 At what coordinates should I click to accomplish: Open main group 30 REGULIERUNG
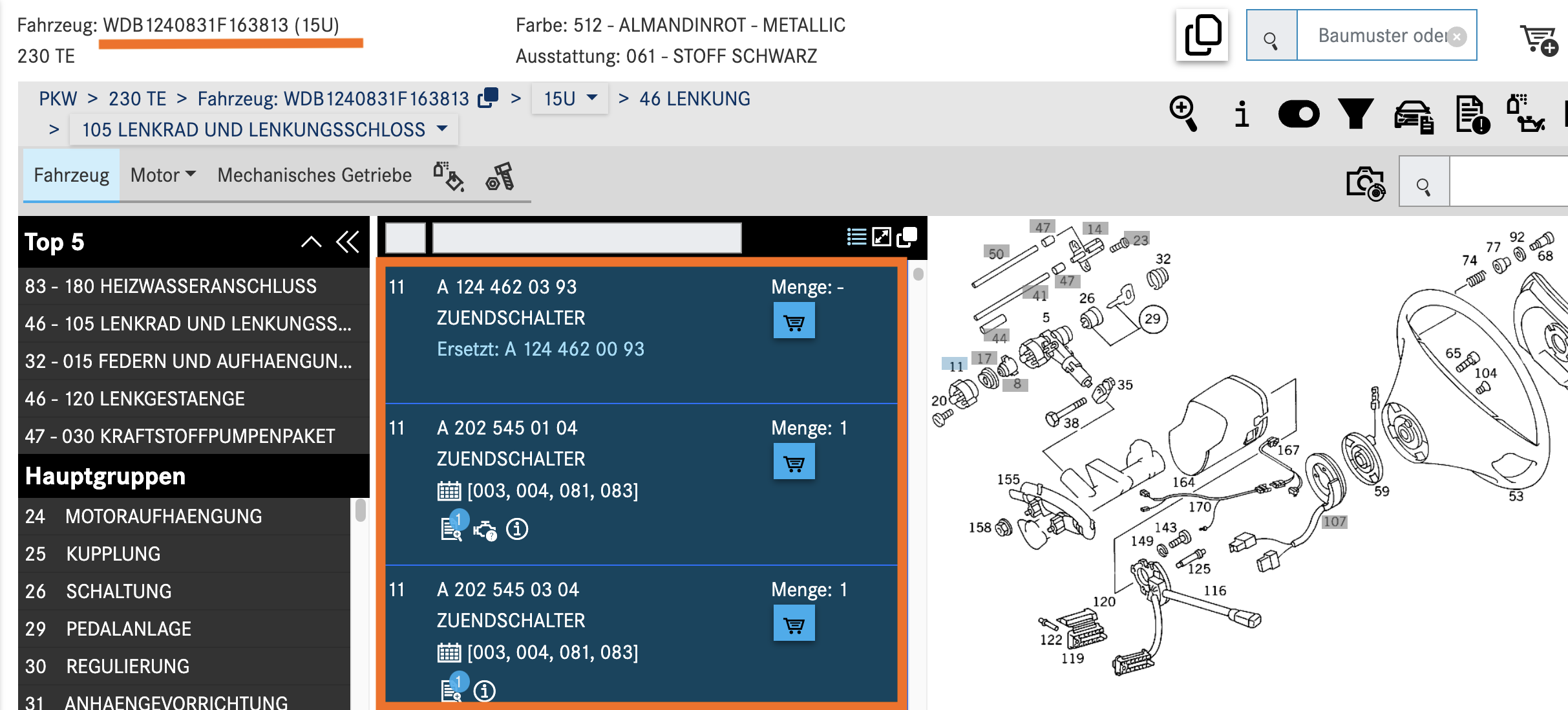pos(184,666)
